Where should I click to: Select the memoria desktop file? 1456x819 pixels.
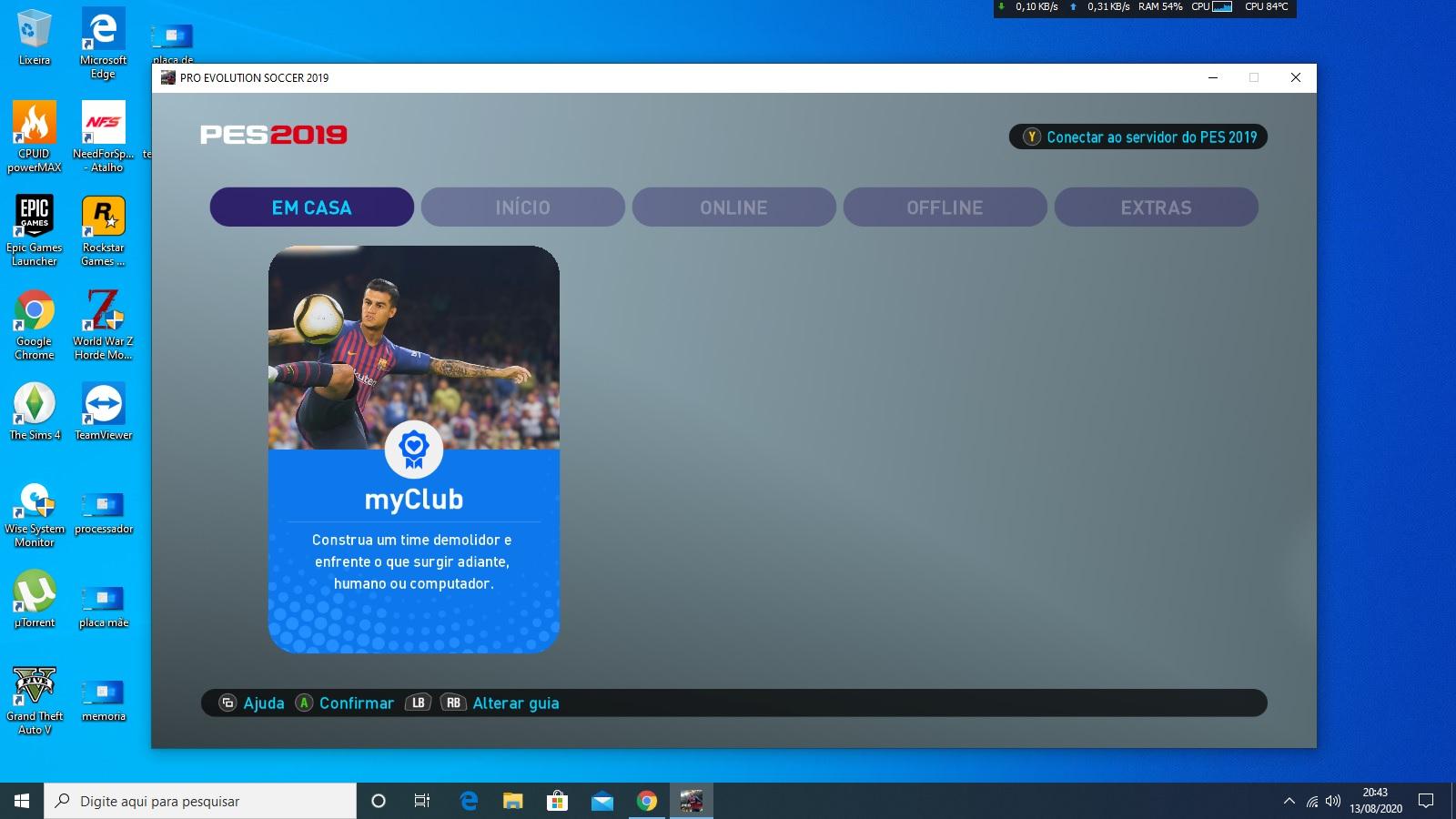coord(103,699)
